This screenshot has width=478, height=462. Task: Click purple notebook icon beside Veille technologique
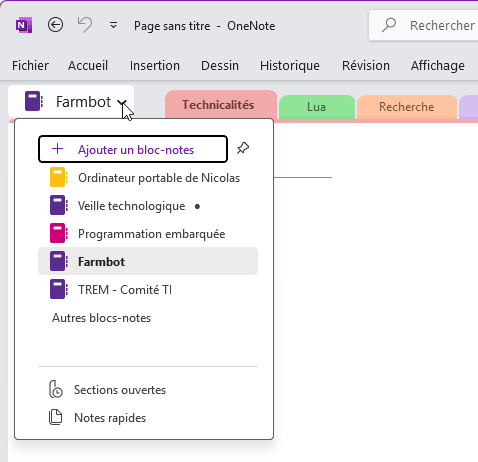point(59,205)
